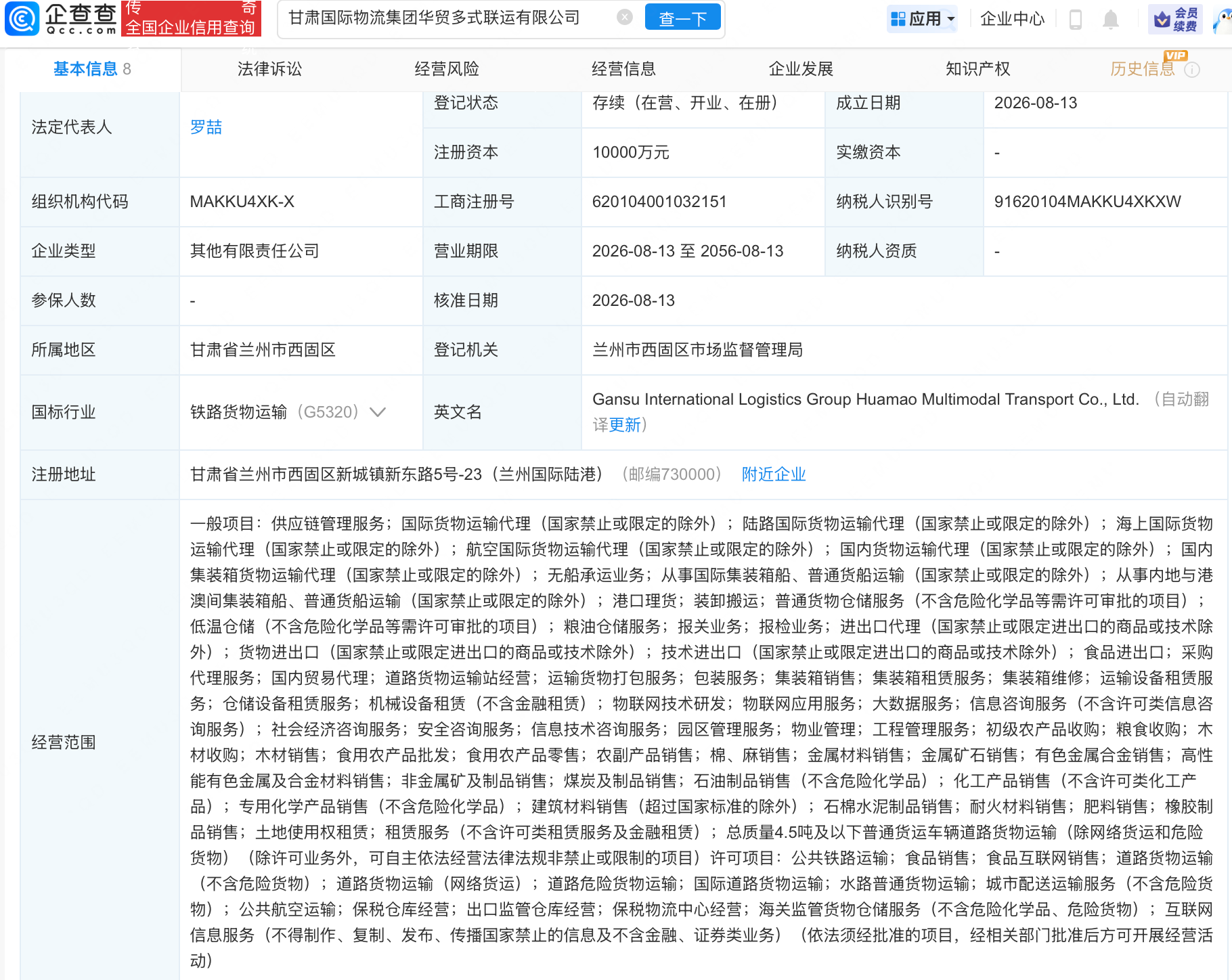
Task: Click the Qcc.com logo icon
Action: click(x=22, y=18)
